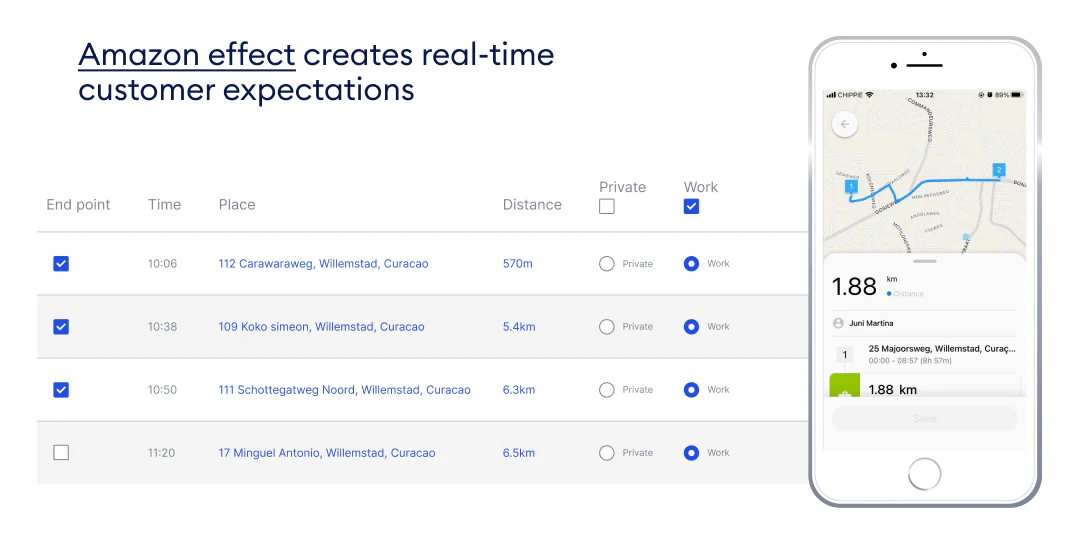Open the Amazon effect link

[x=187, y=54]
